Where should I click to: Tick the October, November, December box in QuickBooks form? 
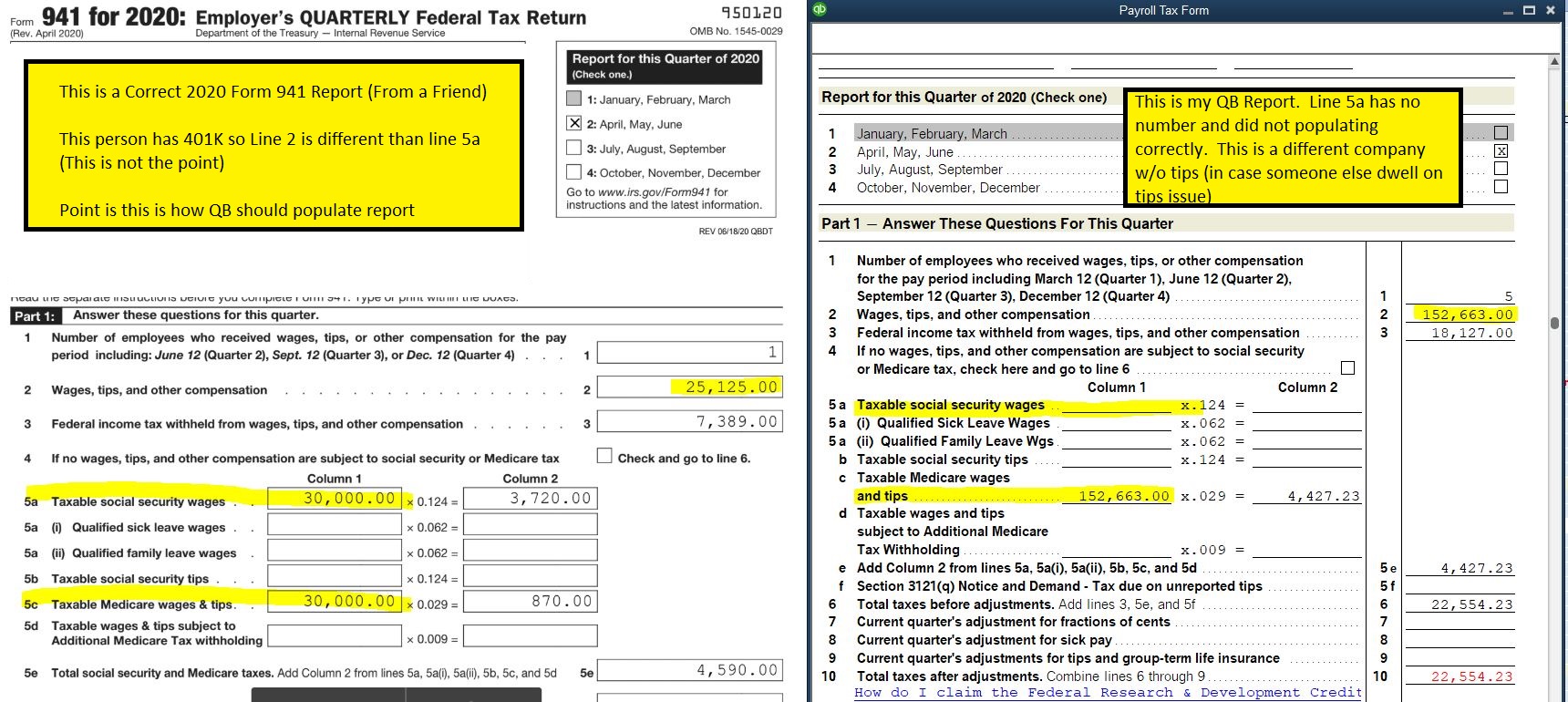pos(1501,187)
